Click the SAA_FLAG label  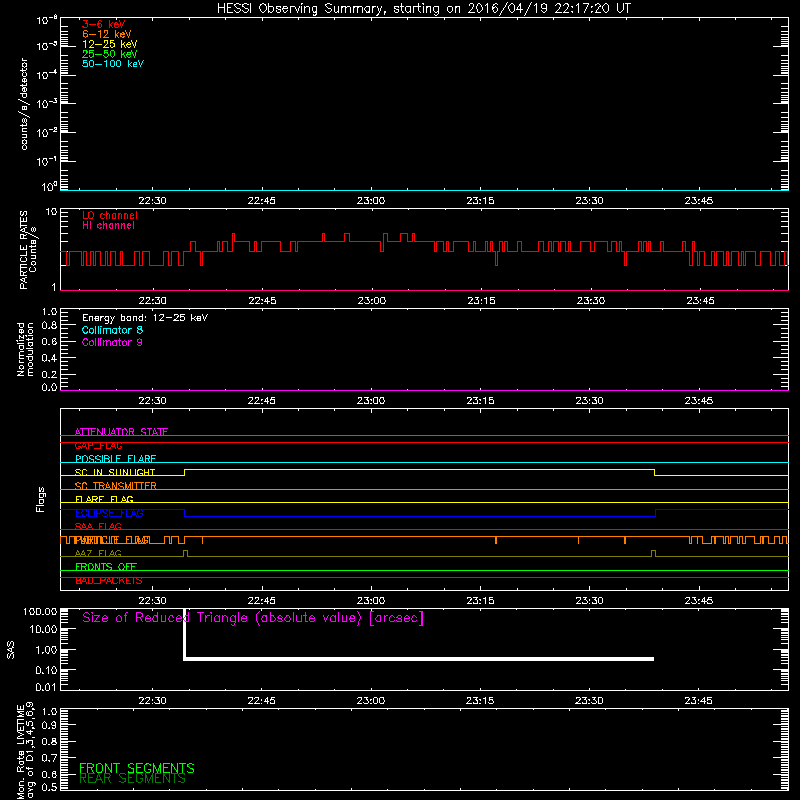[98, 526]
